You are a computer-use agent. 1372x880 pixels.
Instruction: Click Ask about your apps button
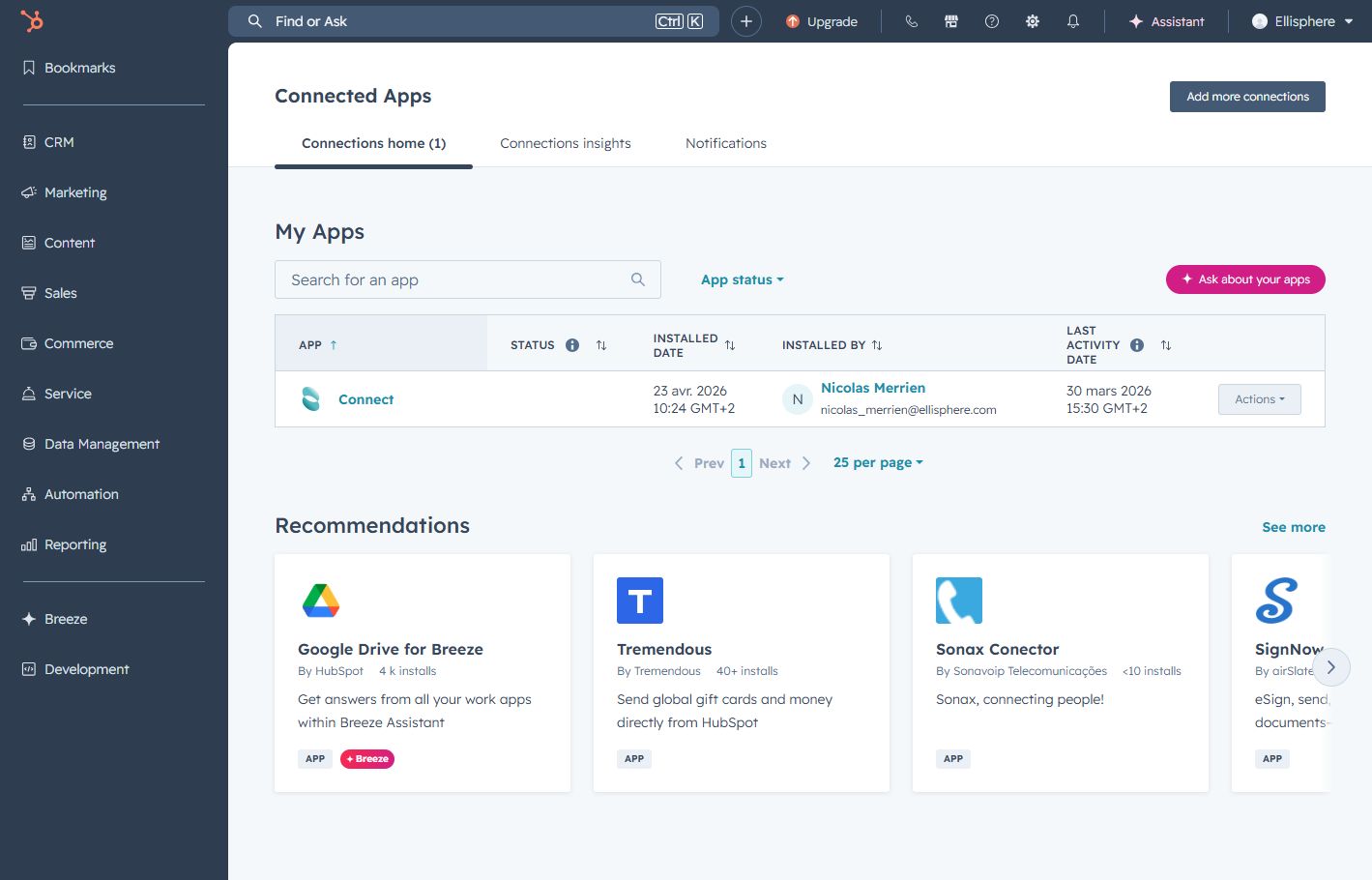point(1245,279)
